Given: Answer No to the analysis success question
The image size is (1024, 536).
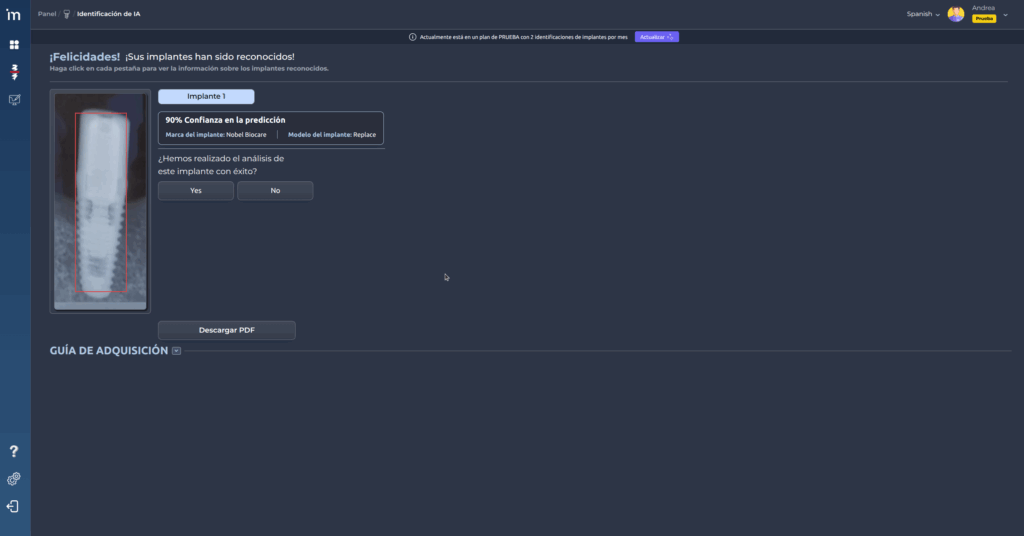Looking at the screenshot, I should coord(275,190).
